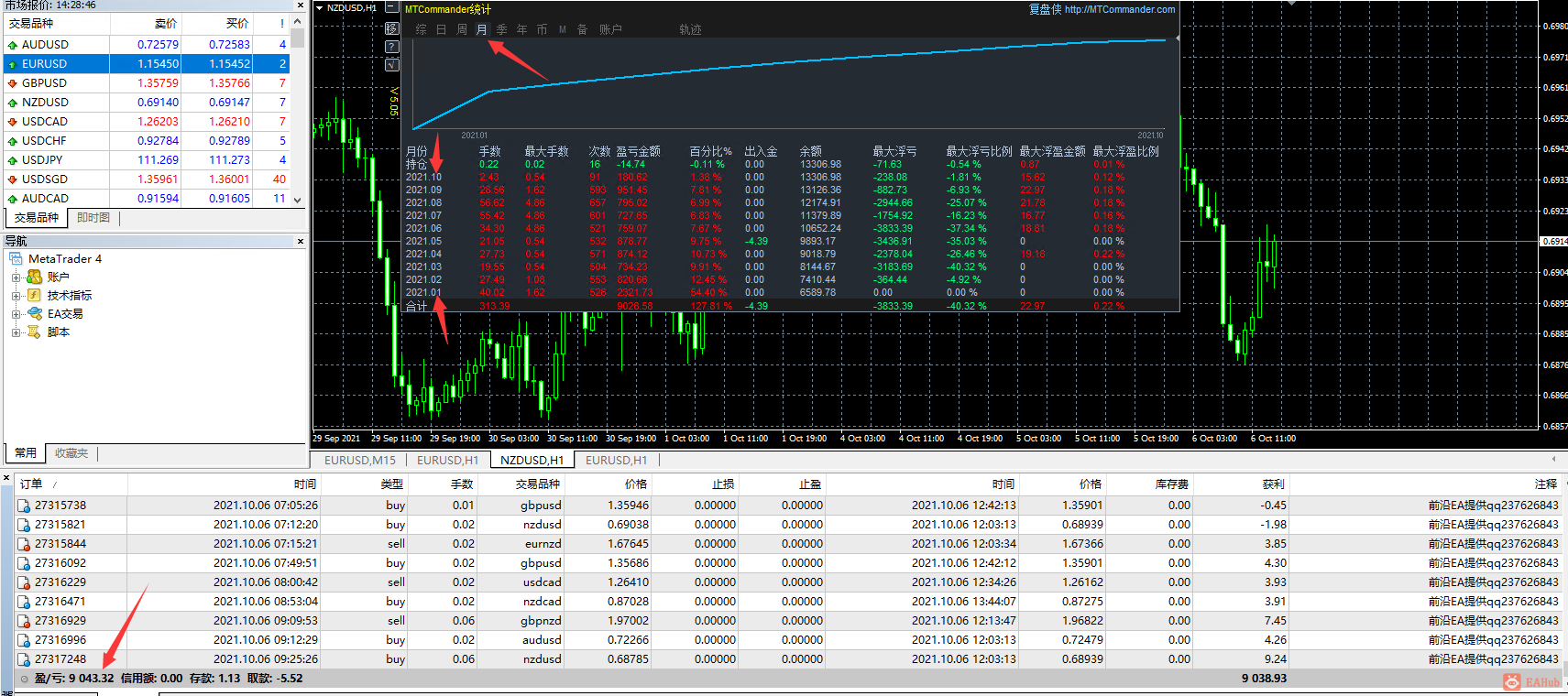The image size is (1568, 696).
Task: Select the 账户 account statistics view
Action: point(610,29)
